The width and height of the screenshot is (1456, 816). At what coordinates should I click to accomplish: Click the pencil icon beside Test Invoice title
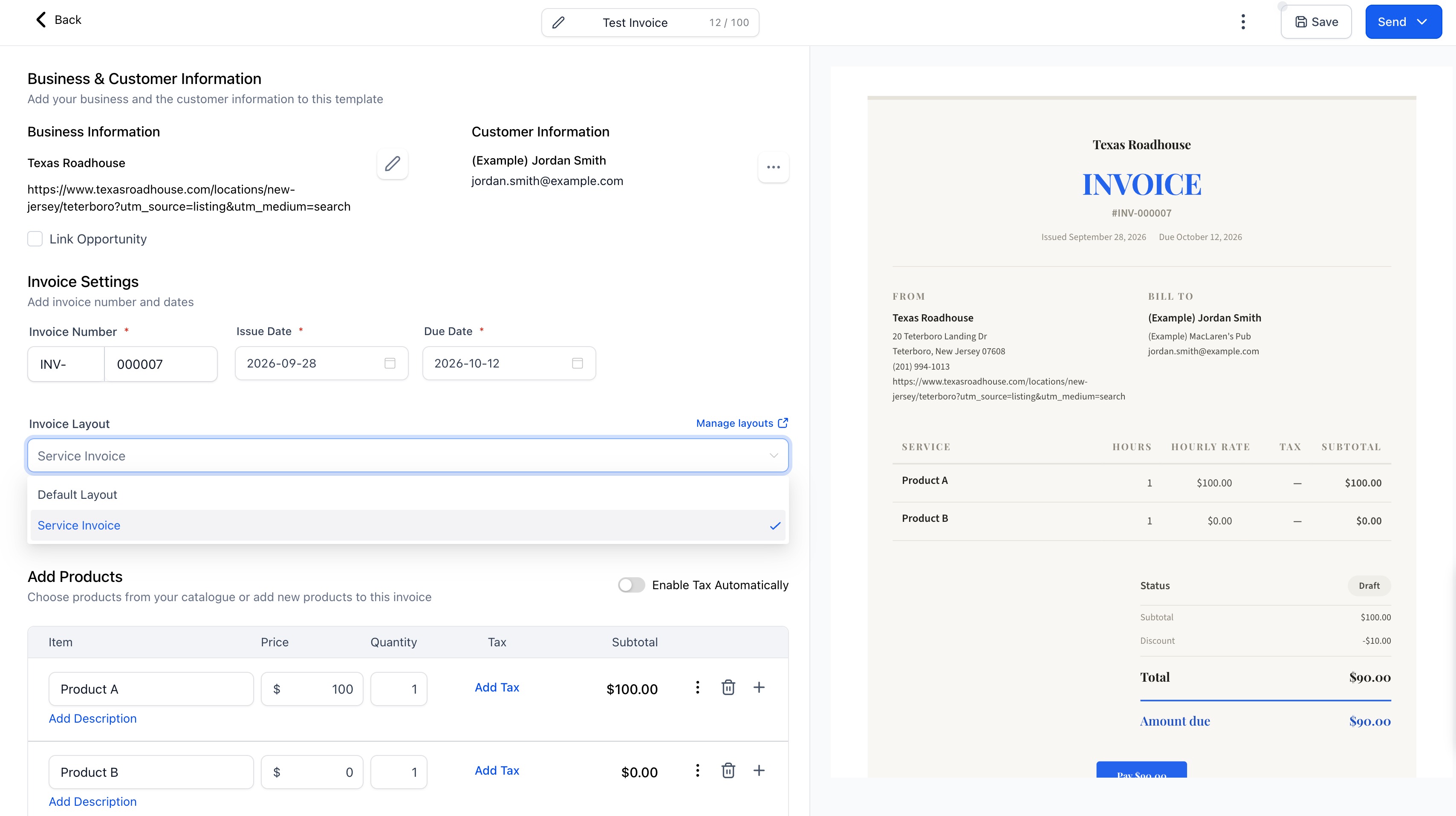pyautogui.click(x=558, y=23)
